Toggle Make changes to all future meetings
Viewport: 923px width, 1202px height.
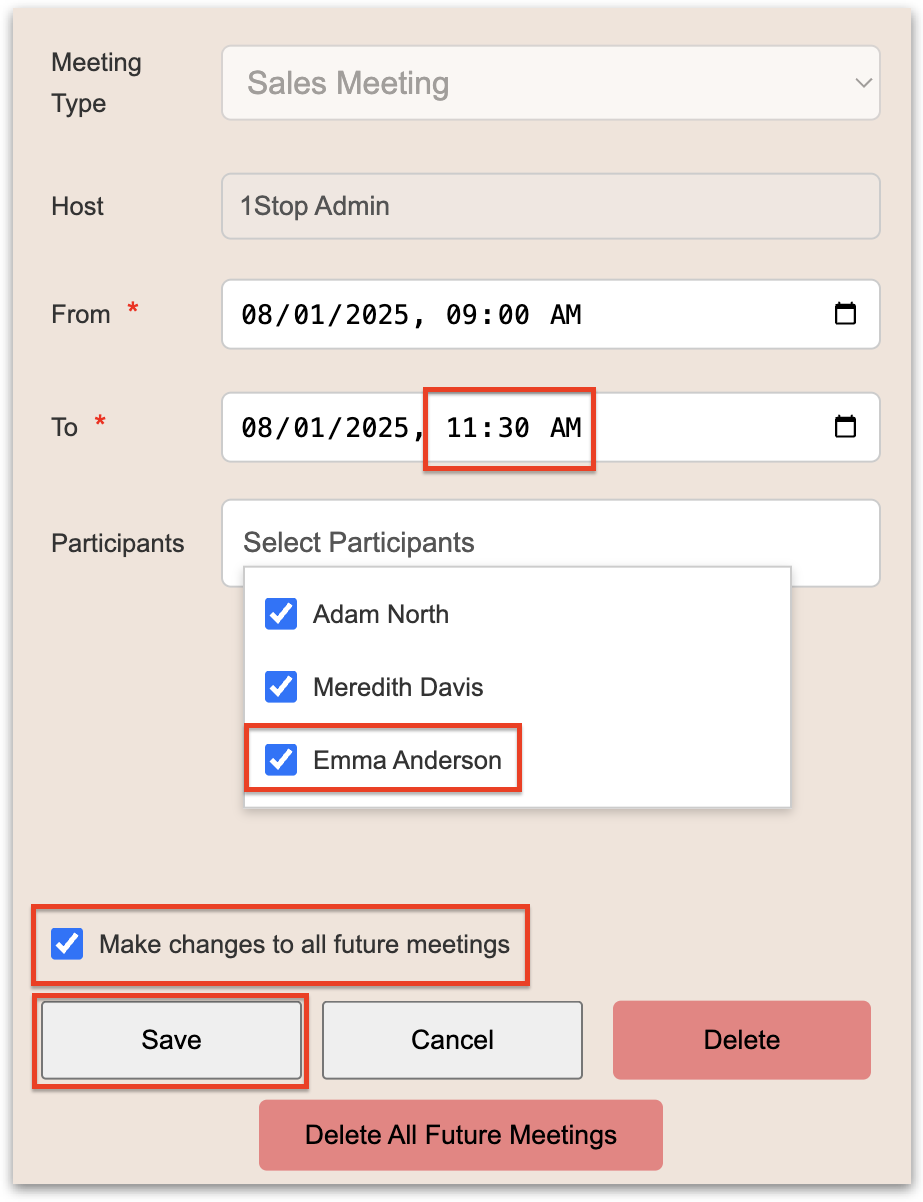[68, 944]
